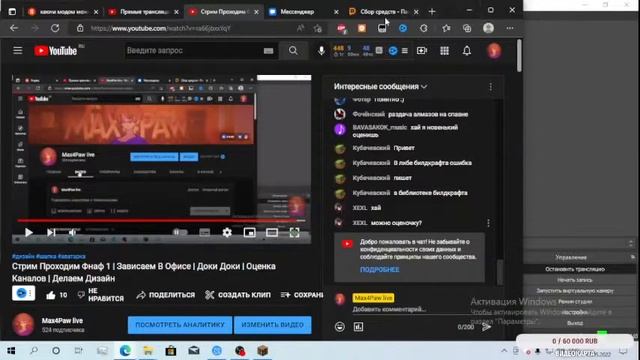Viewport: 640px width, 360px height.
Task: Open Microsoft Store from taskbar
Action: coord(171,351)
